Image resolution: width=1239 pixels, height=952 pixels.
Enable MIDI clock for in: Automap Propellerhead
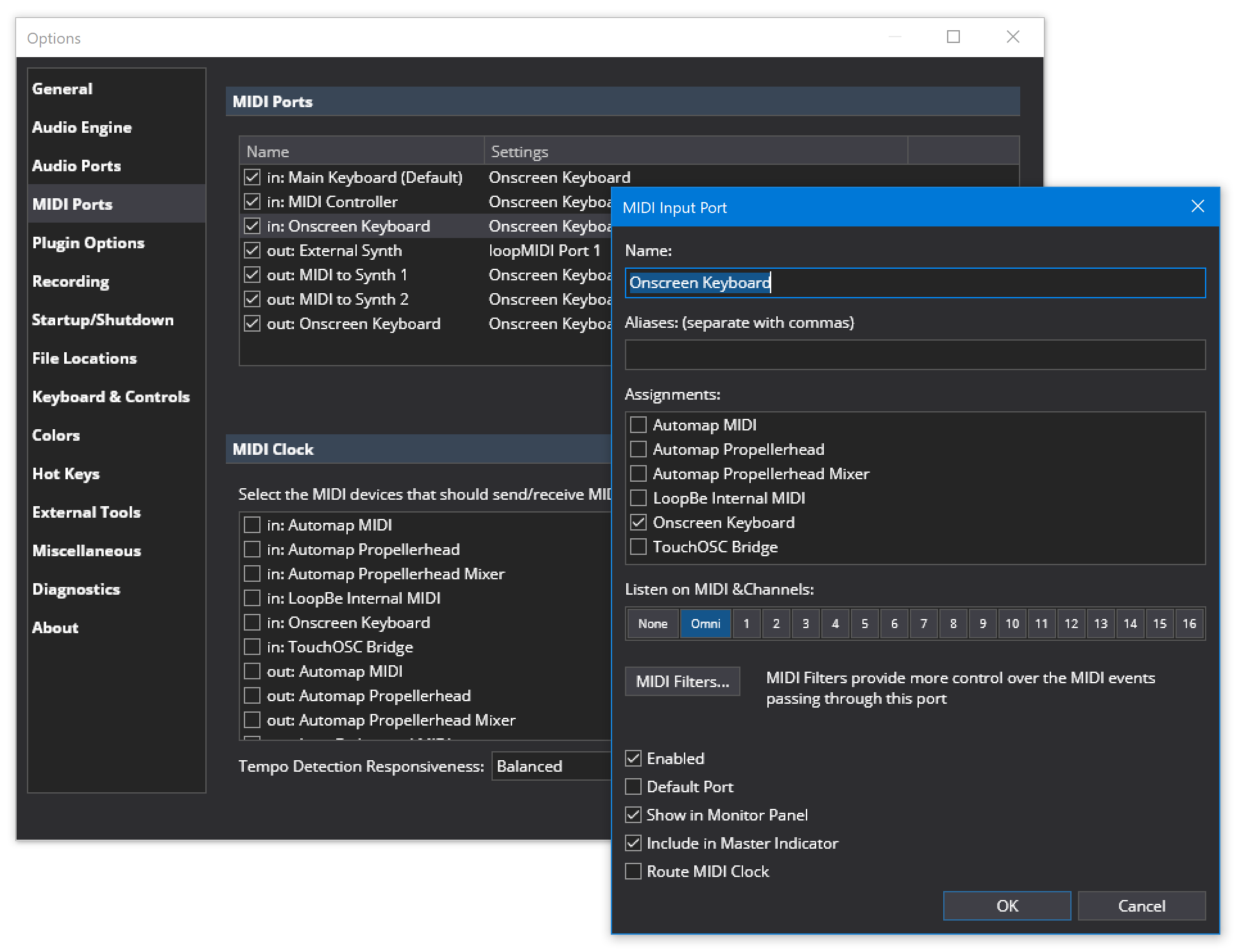point(252,549)
